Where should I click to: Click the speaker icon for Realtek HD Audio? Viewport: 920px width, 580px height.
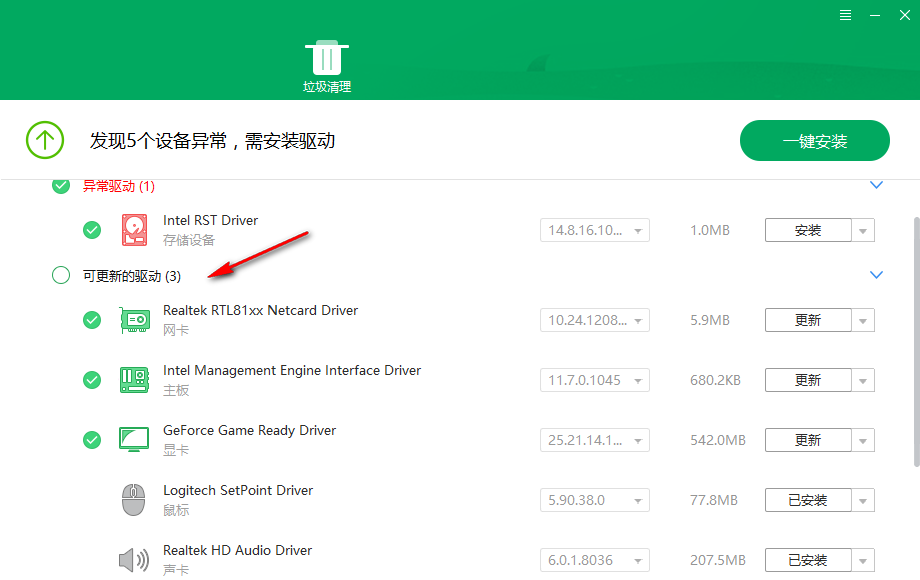click(134, 560)
